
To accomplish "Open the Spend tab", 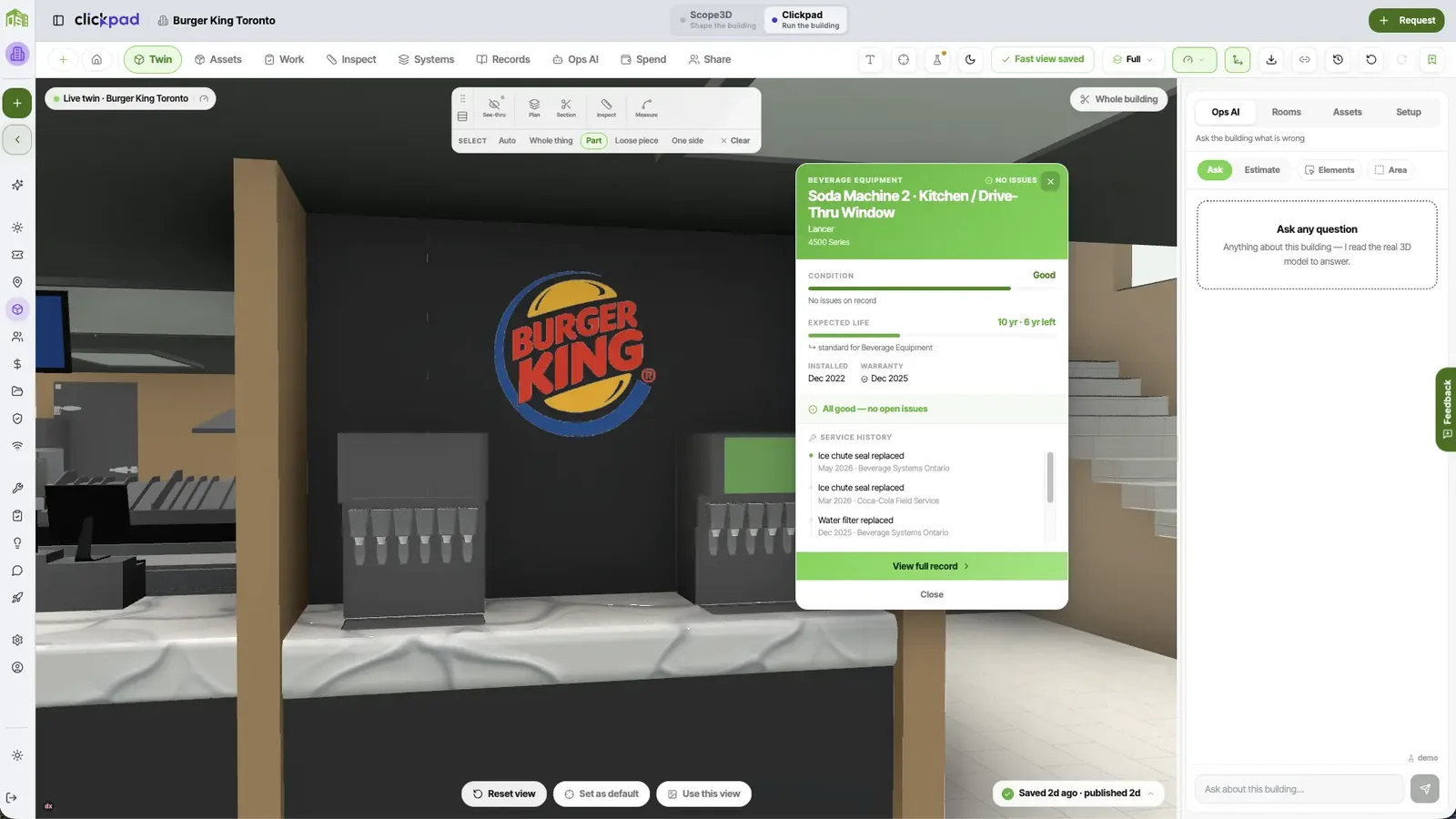I will (x=643, y=59).
